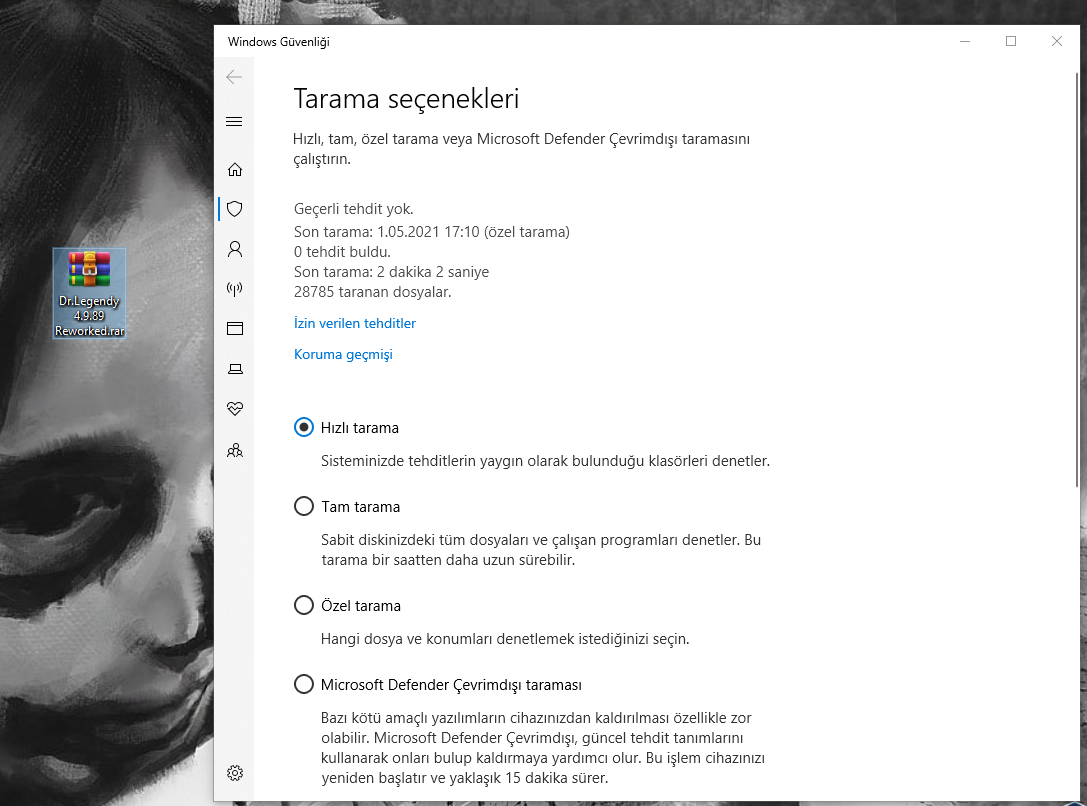The image size is (1087, 806).
Task: Click the Windows Güvenliği title bar text
Action: point(279,42)
